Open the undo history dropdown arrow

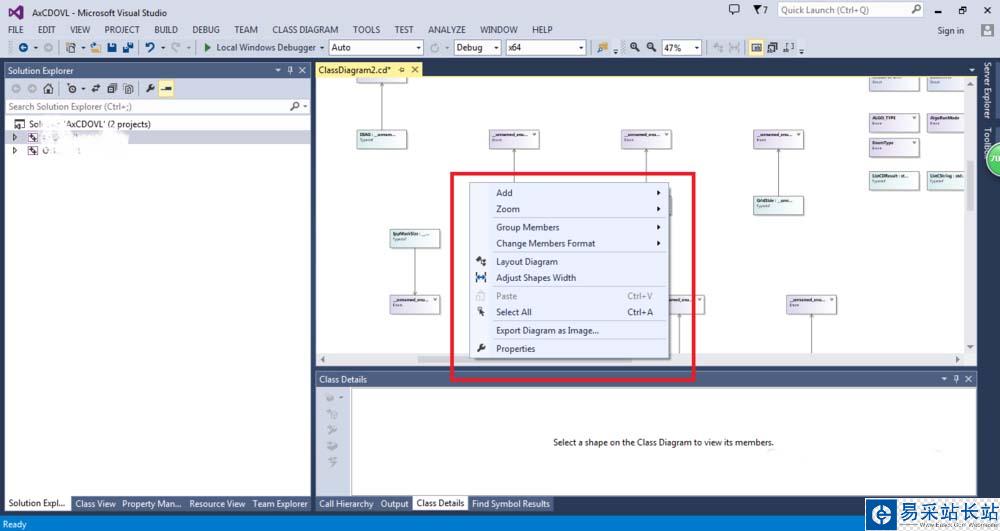coord(163,48)
